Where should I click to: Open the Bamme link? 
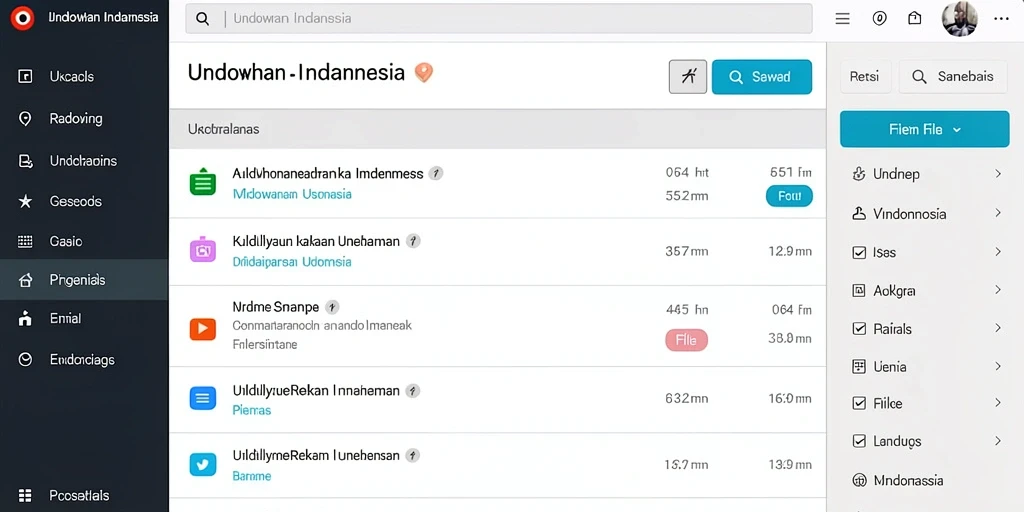coord(251,476)
